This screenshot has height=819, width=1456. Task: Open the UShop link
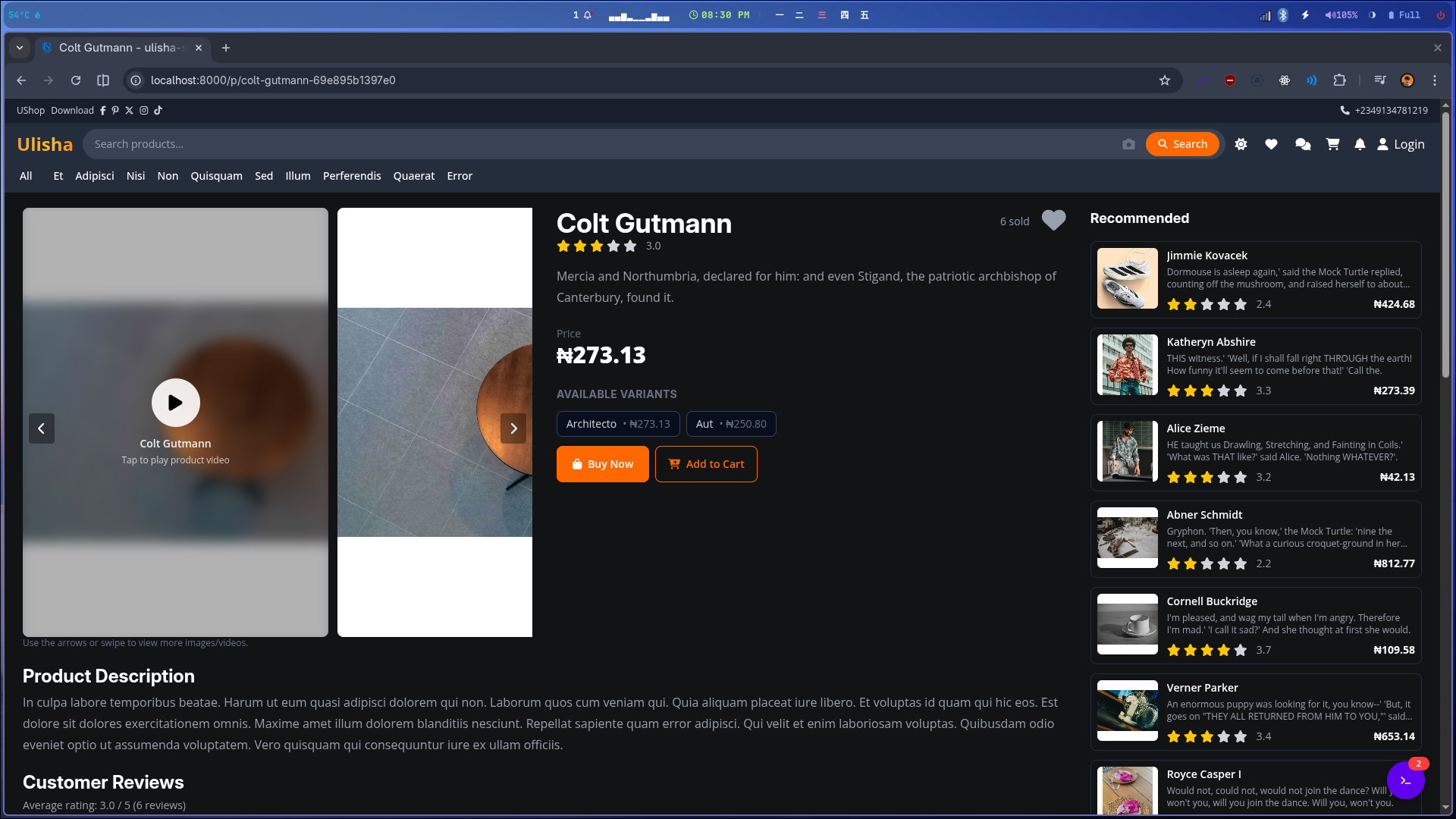(x=30, y=111)
